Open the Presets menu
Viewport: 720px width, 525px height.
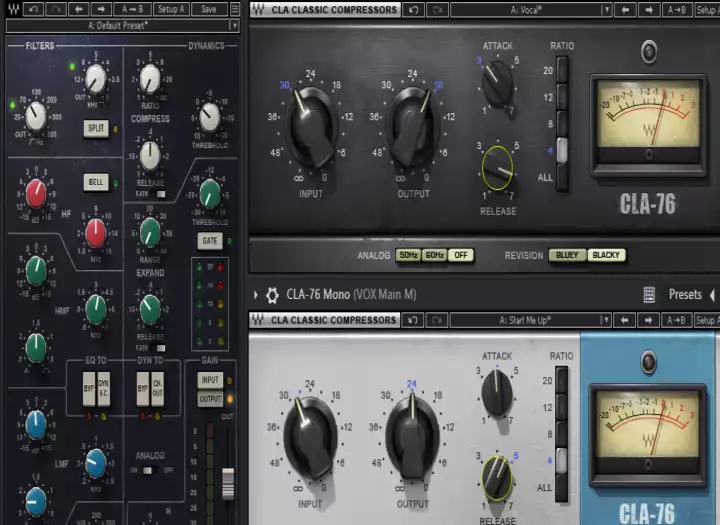tap(685, 295)
